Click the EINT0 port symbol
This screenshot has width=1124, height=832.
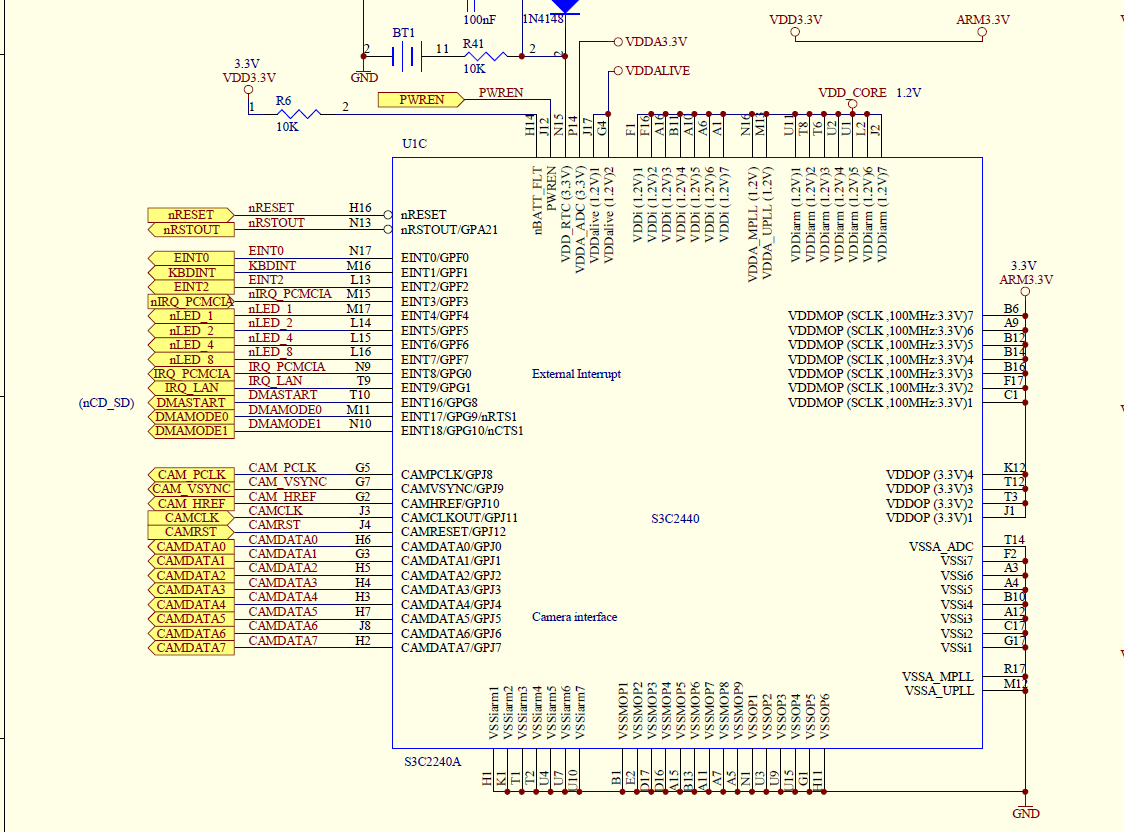191,258
